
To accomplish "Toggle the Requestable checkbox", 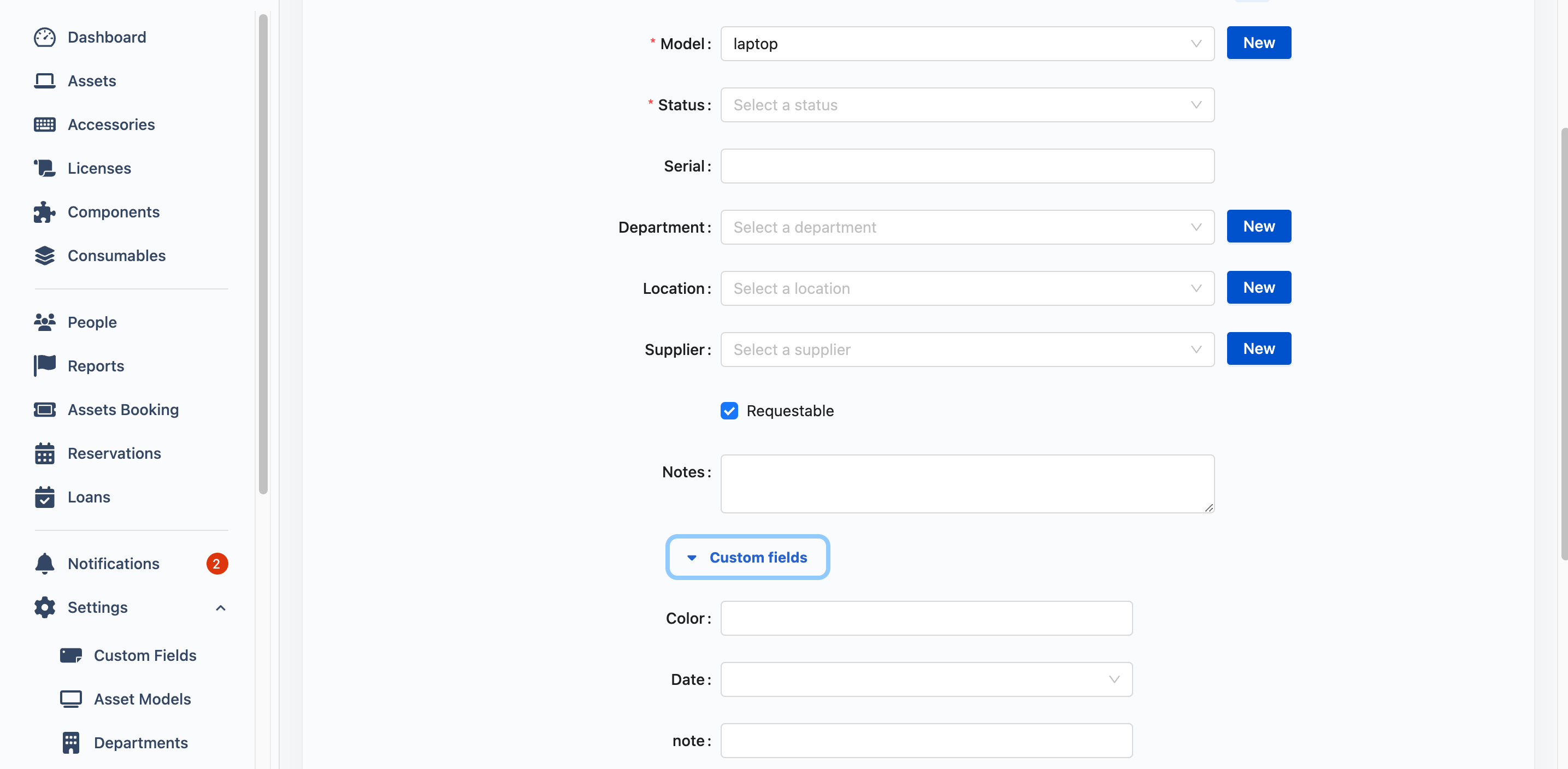I will pos(729,410).
